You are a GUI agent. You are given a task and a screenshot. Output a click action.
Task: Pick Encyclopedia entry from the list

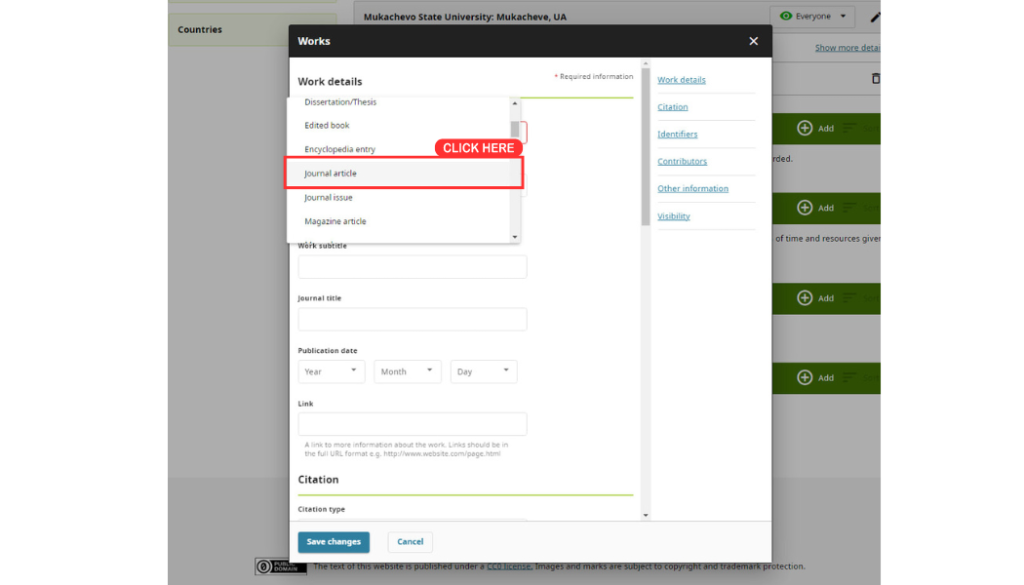(340, 149)
